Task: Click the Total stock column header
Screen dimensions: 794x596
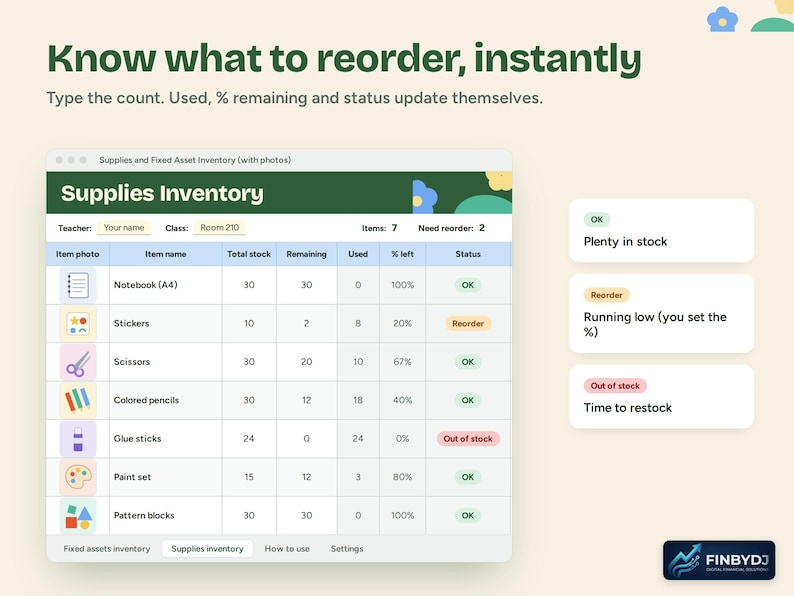Action: click(249, 254)
